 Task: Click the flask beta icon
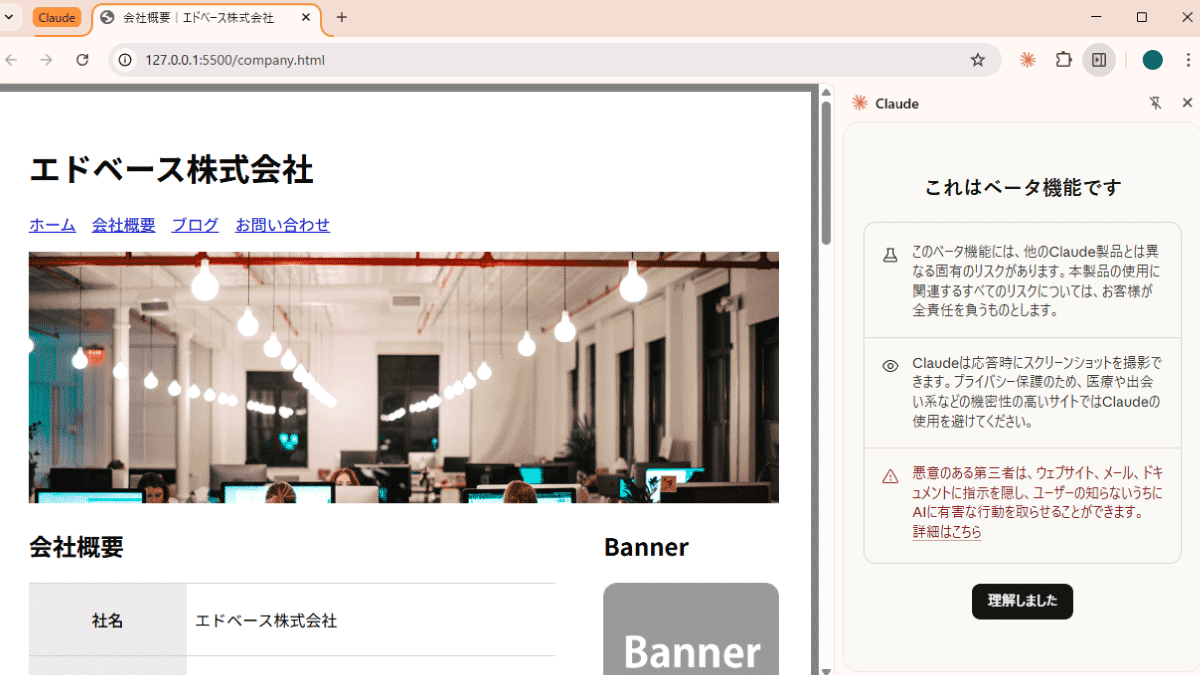point(890,256)
